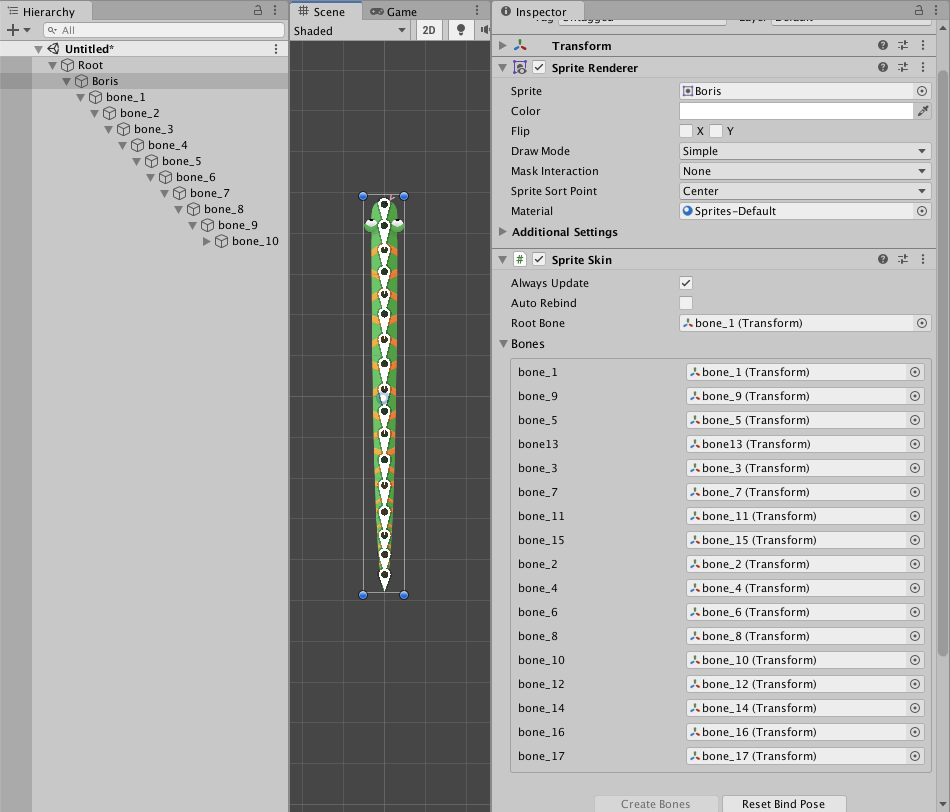The width and height of the screenshot is (950, 812).
Task: Enable the Flip X checkbox
Action: 686,131
